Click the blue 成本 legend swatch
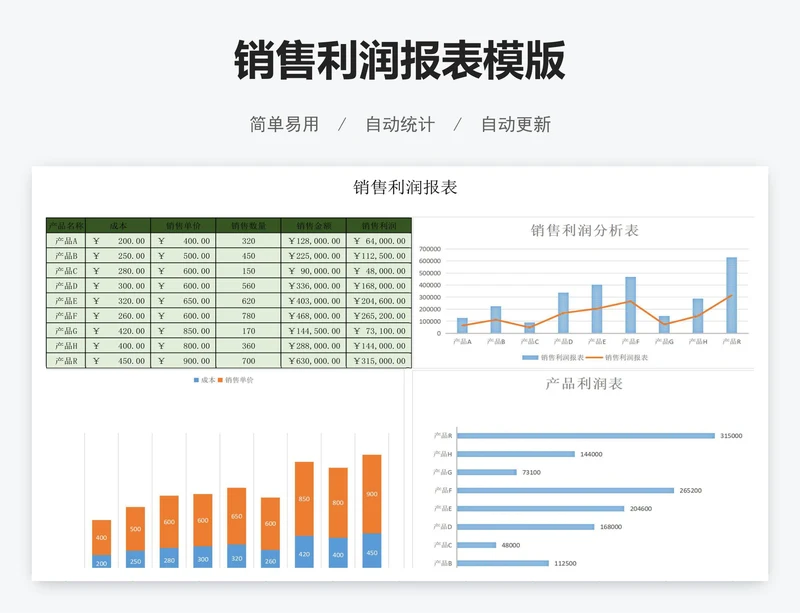 196,380
